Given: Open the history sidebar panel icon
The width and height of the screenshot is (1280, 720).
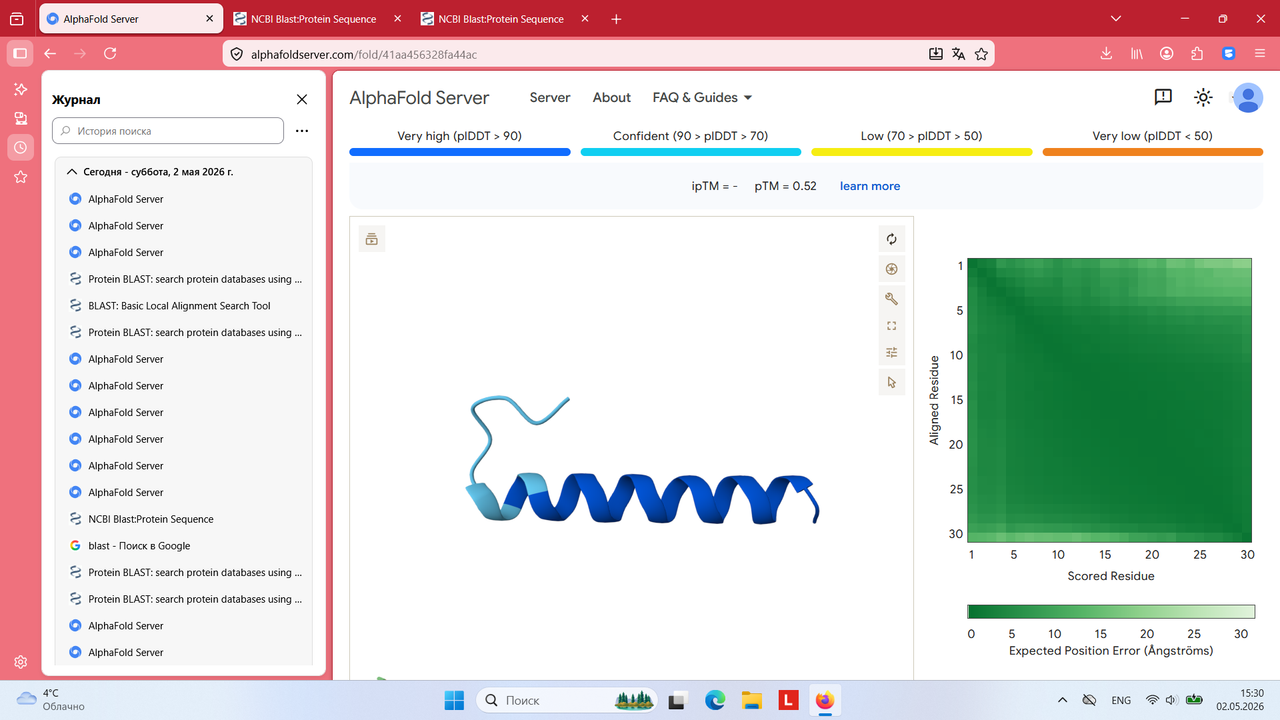Looking at the screenshot, I should [x=20, y=147].
